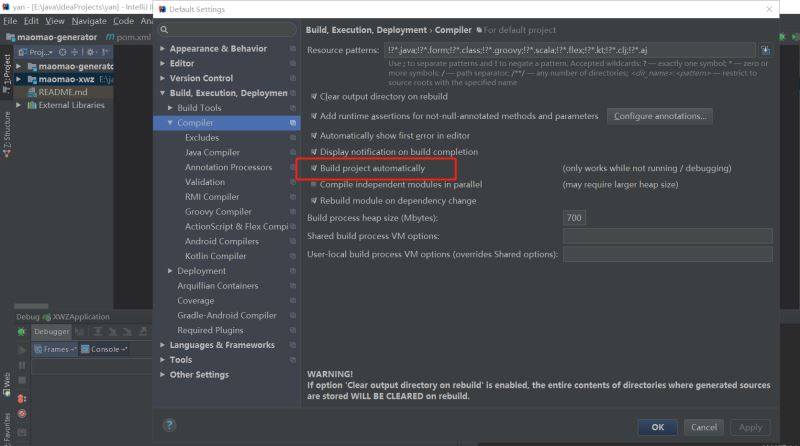The width and height of the screenshot is (800, 446).
Task: Expand the Languages & Frameworks section
Action: pyautogui.click(x=163, y=345)
